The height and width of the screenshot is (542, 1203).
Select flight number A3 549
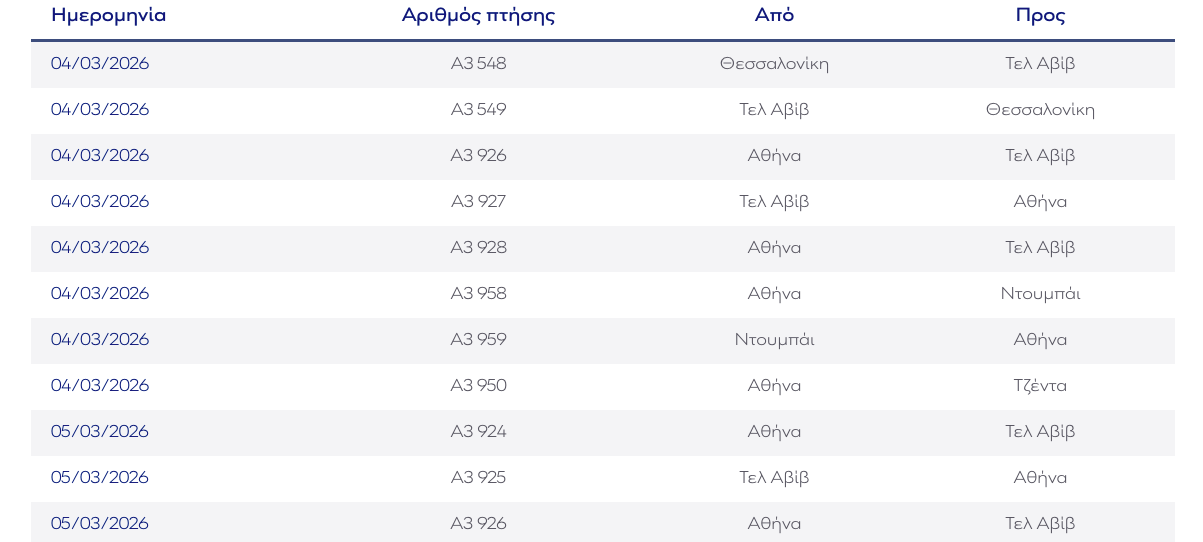(x=478, y=110)
